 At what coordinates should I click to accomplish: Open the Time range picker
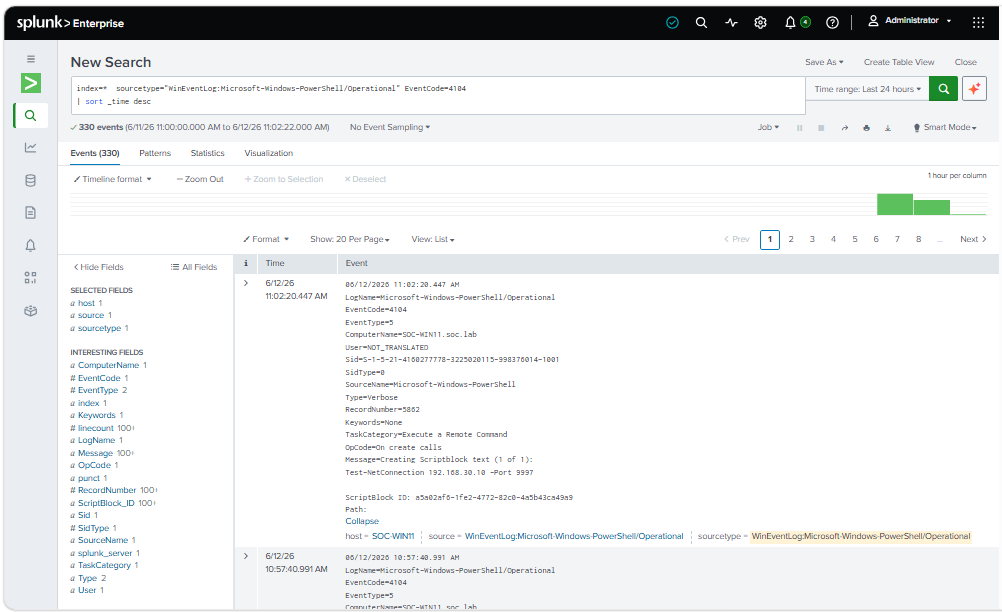[867, 89]
